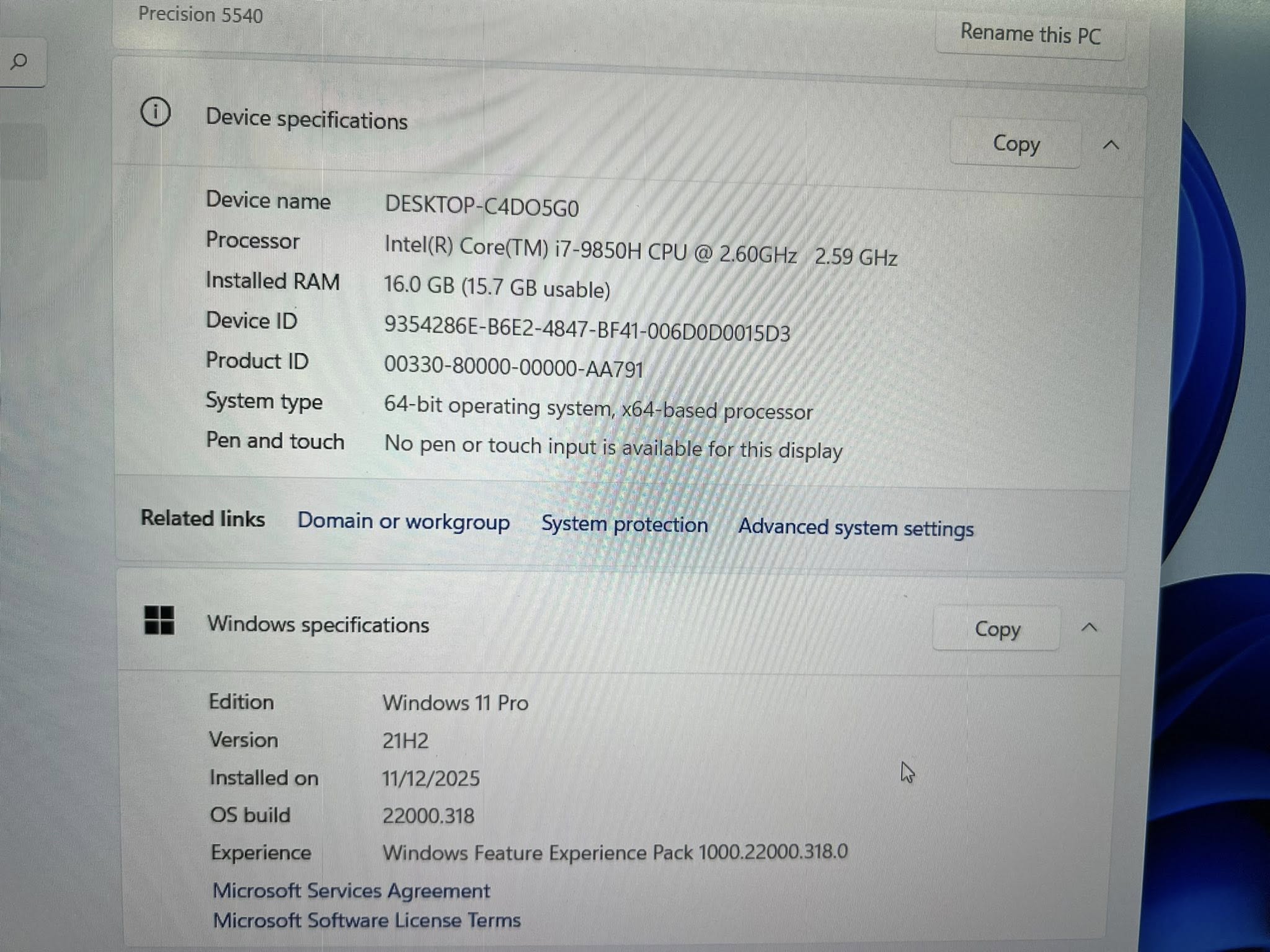Click the Product ID value text
1270x952 pixels.
pos(513,367)
